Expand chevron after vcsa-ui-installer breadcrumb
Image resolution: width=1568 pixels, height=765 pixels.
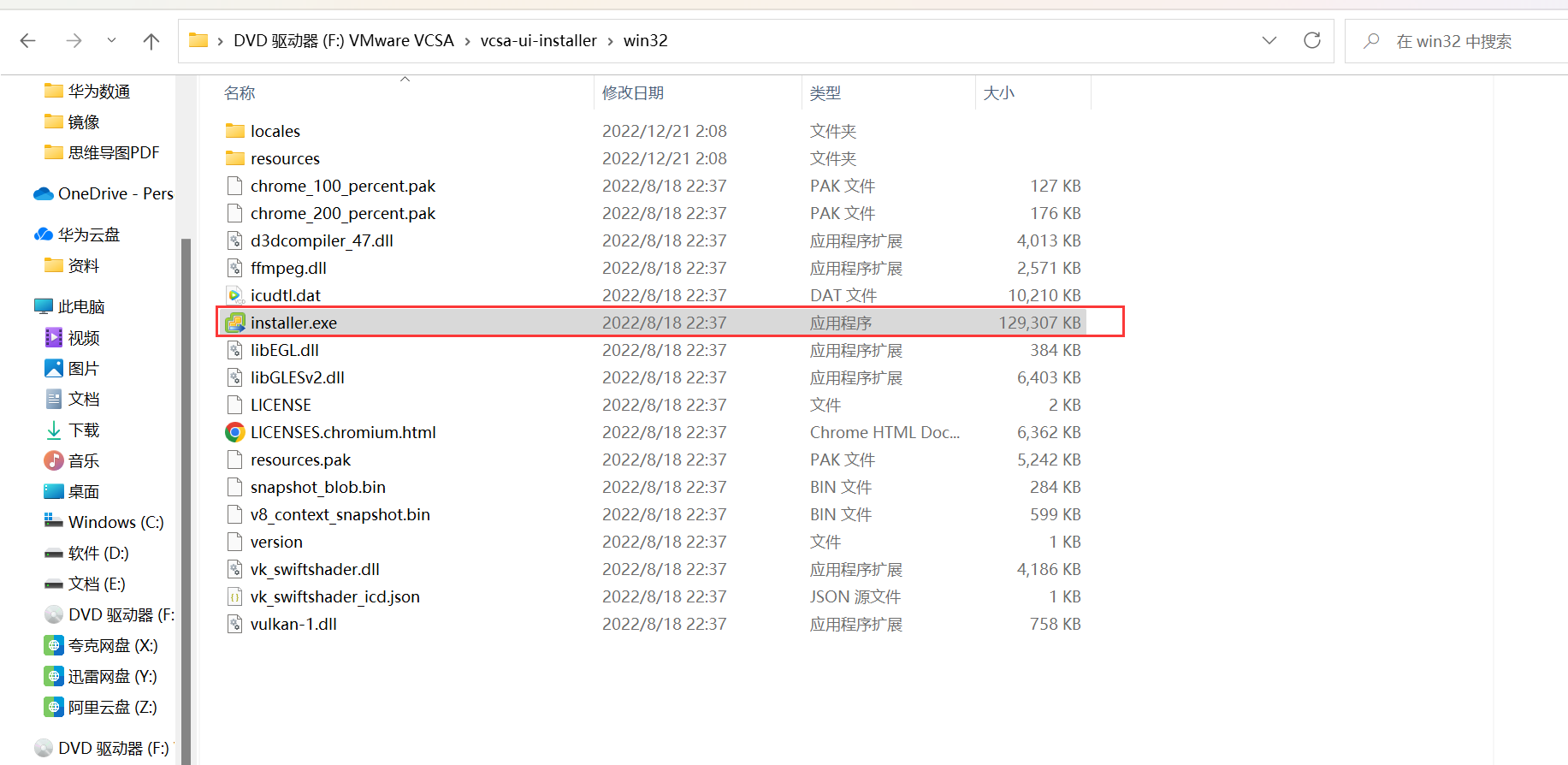point(611,41)
